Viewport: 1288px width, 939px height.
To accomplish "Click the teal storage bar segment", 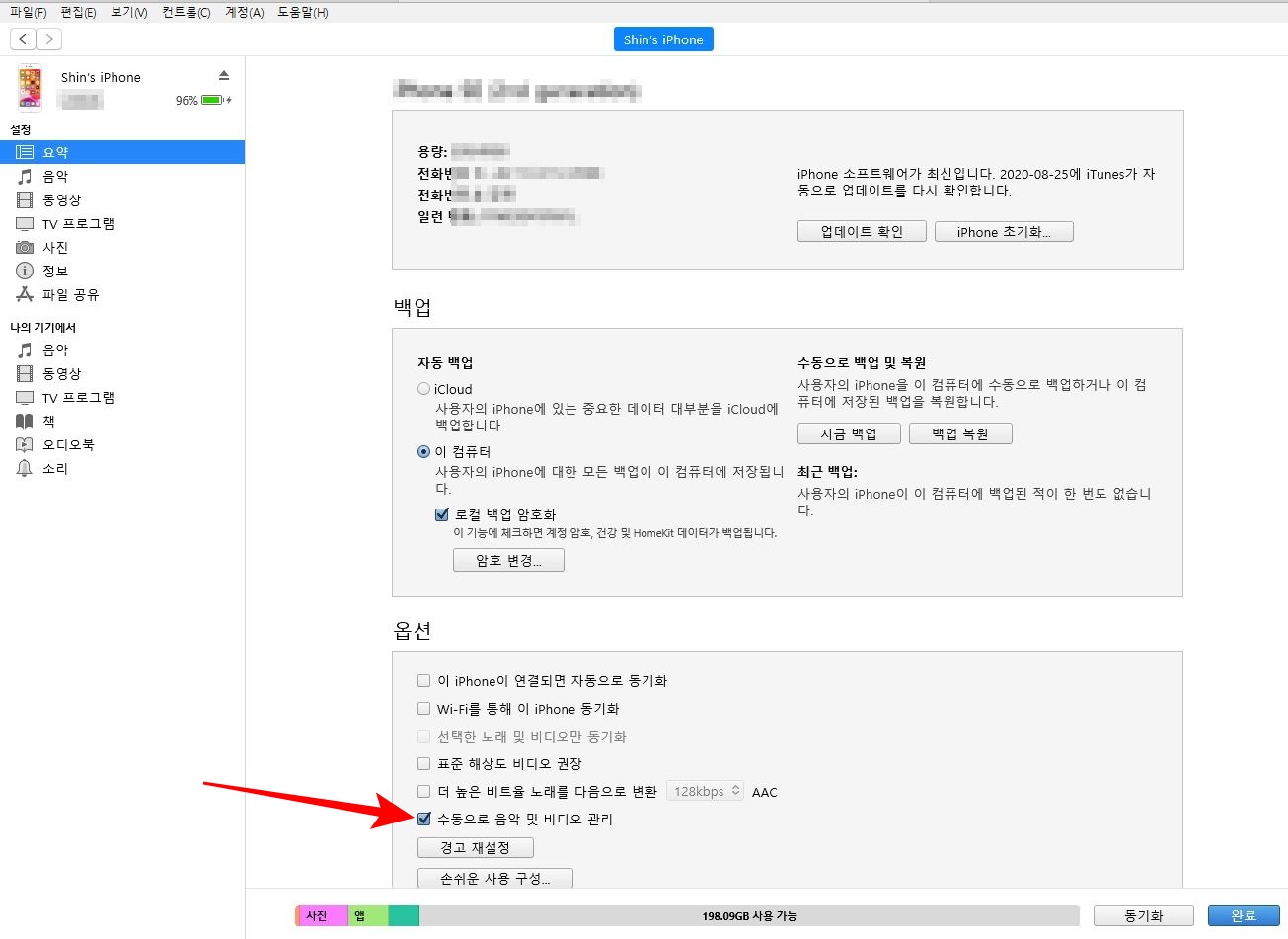I will point(404,916).
